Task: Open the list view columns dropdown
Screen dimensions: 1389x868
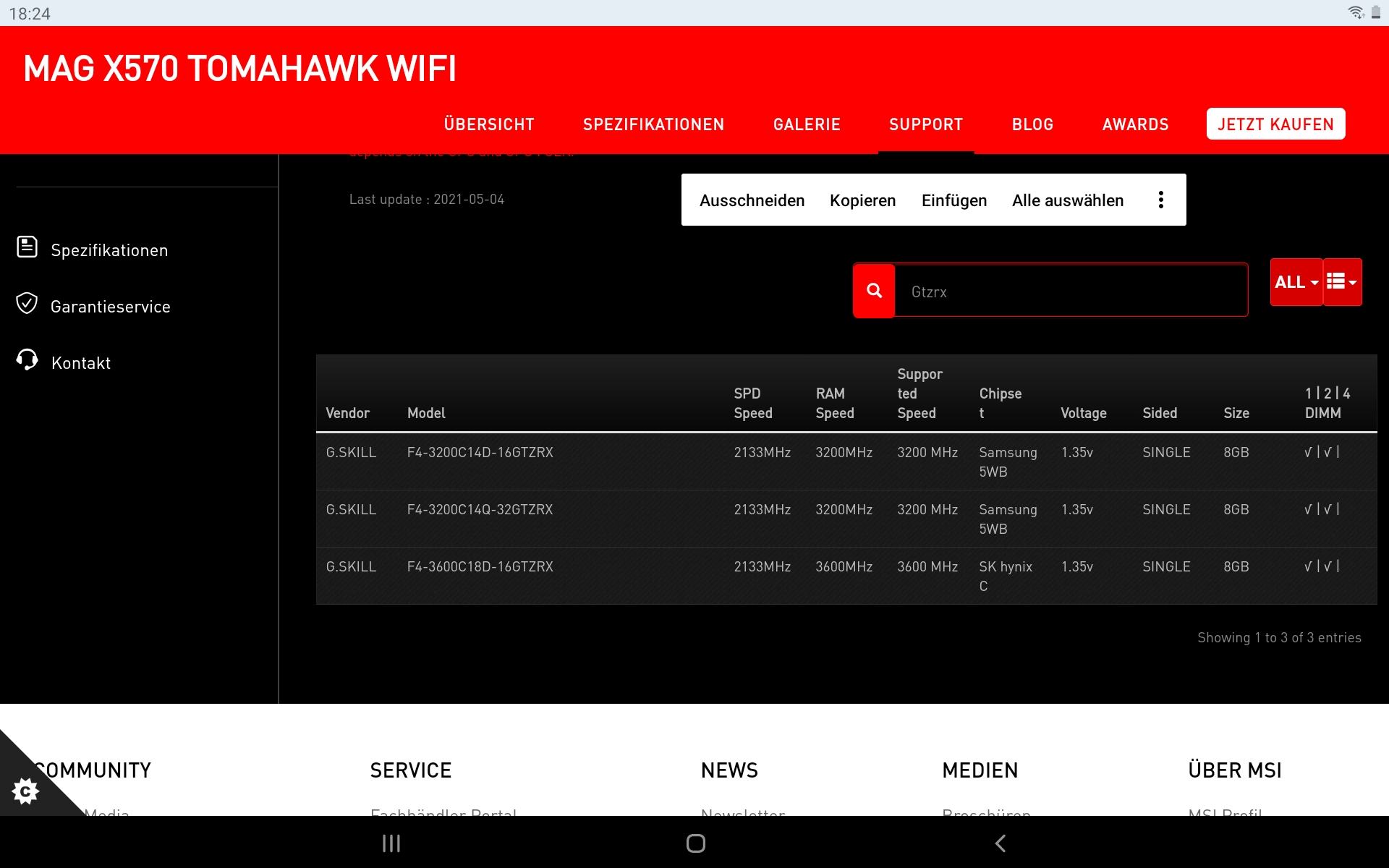Action: pyautogui.click(x=1343, y=282)
